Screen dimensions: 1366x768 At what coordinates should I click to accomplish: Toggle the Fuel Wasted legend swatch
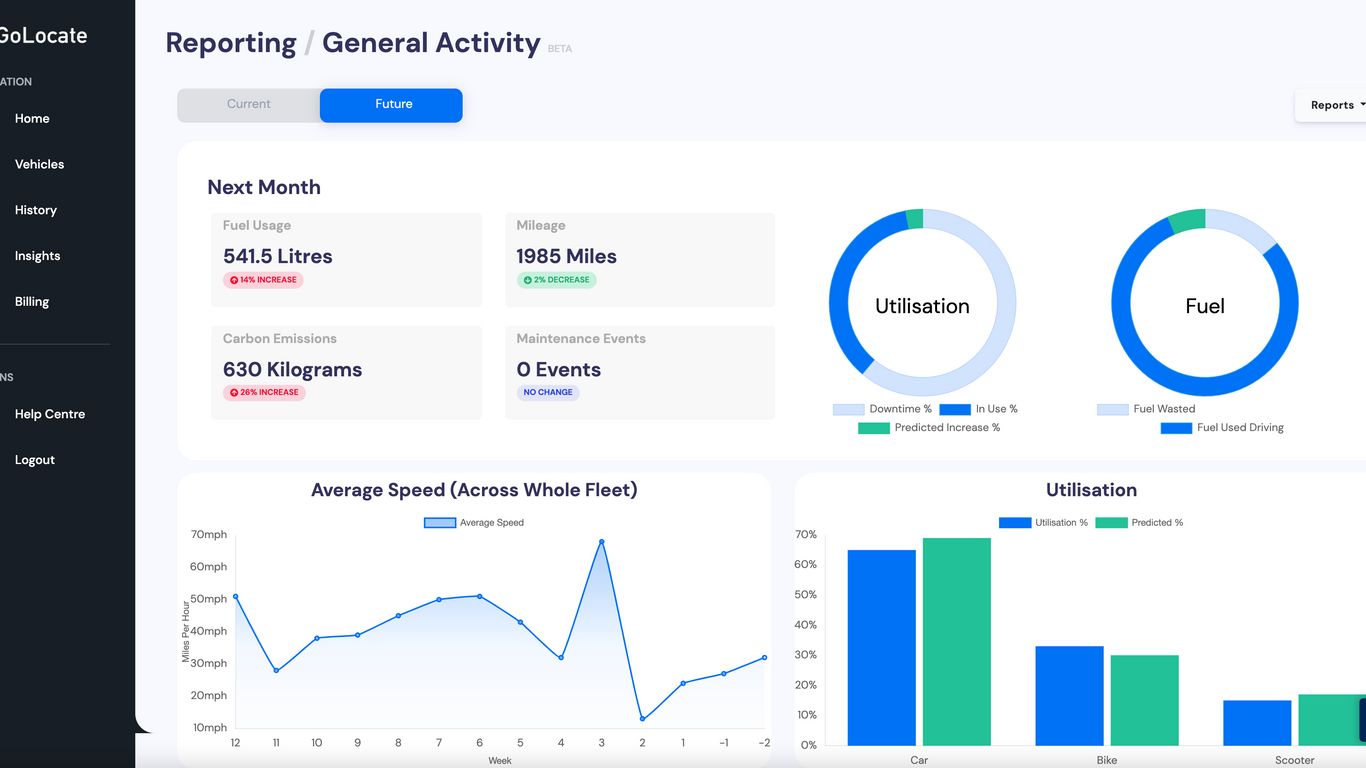(x=1112, y=409)
